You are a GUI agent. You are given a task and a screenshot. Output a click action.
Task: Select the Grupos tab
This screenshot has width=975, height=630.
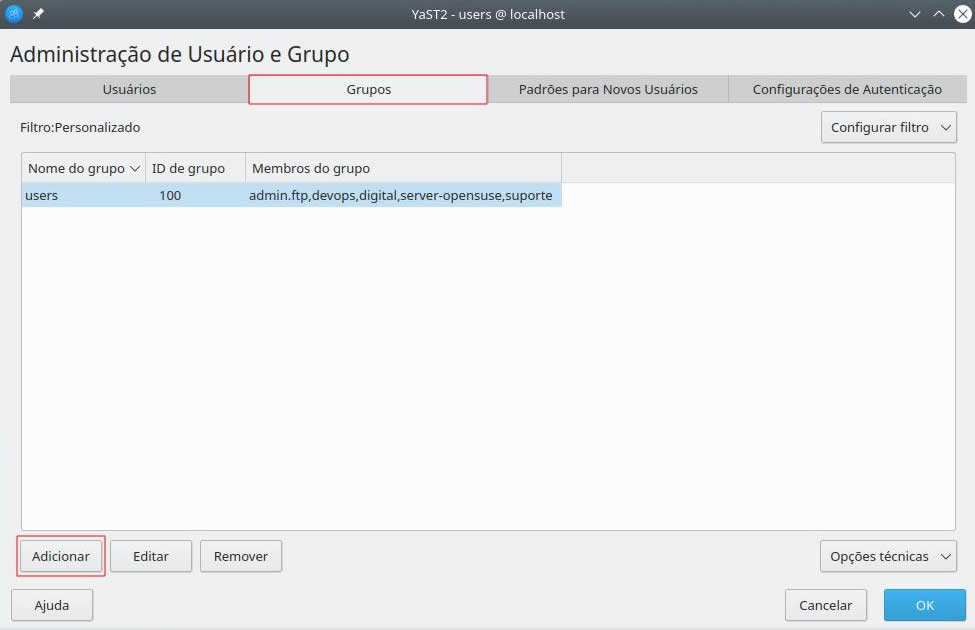(x=368, y=89)
